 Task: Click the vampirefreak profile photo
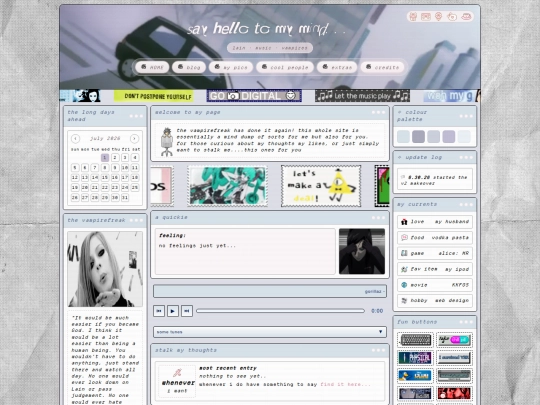pos(105,269)
